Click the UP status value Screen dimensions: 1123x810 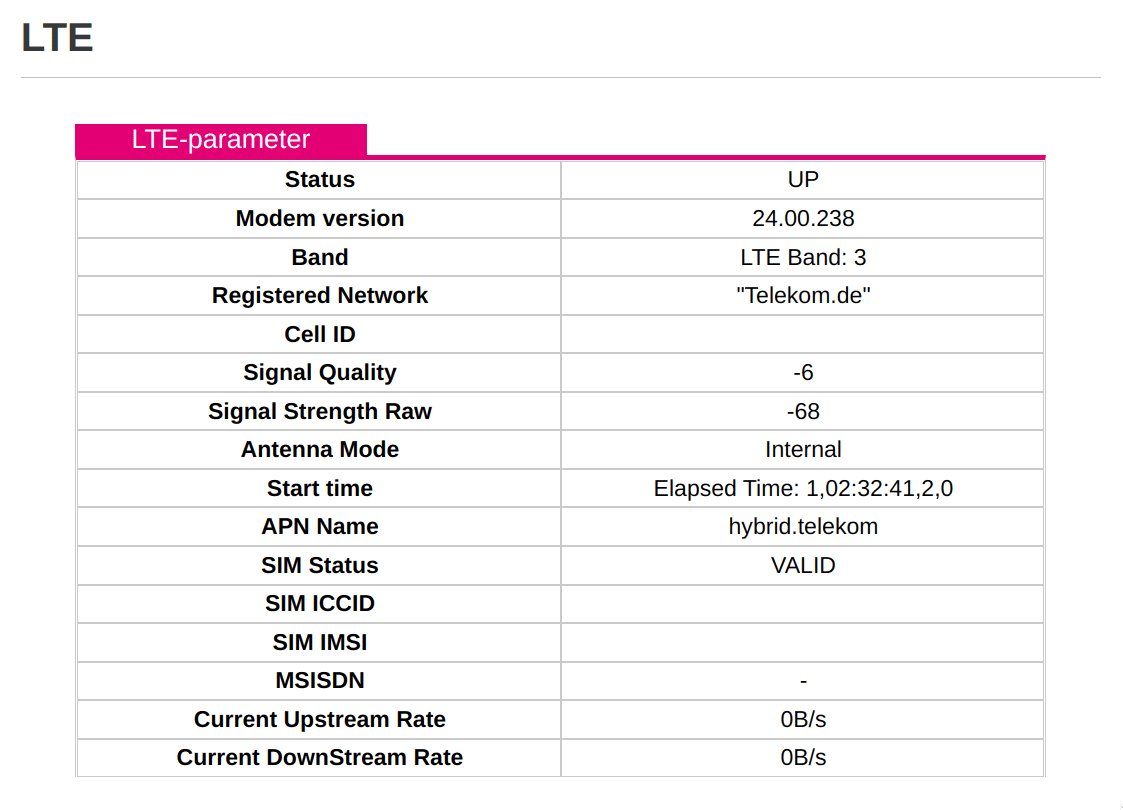coord(803,180)
